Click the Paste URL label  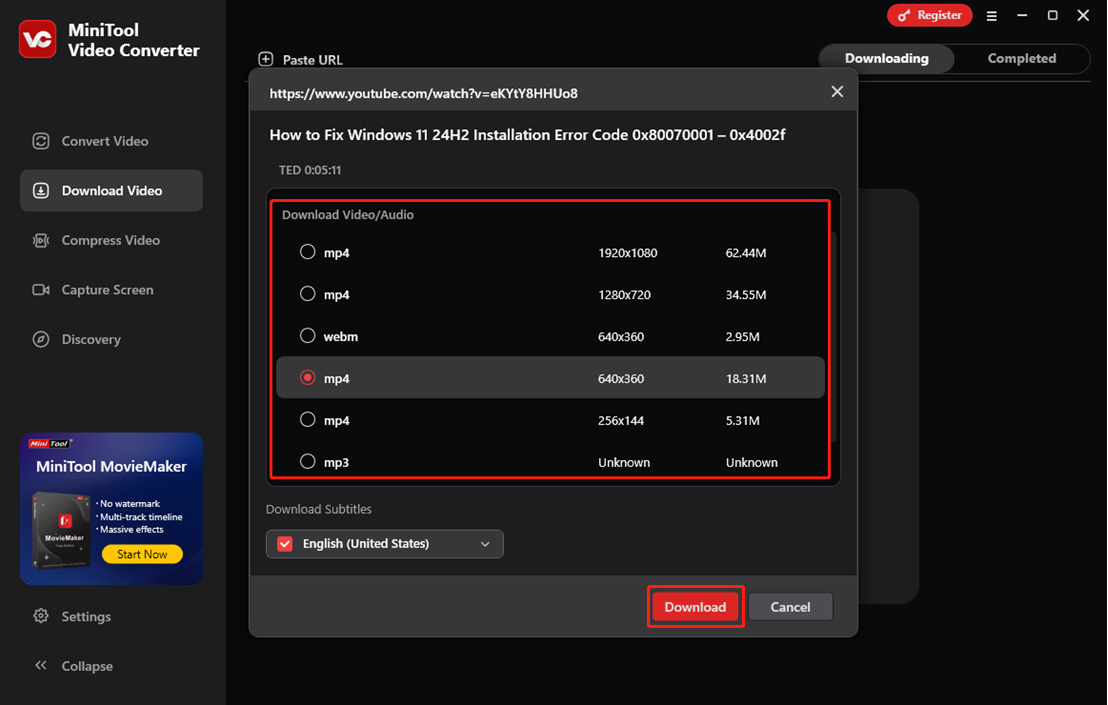[312, 60]
